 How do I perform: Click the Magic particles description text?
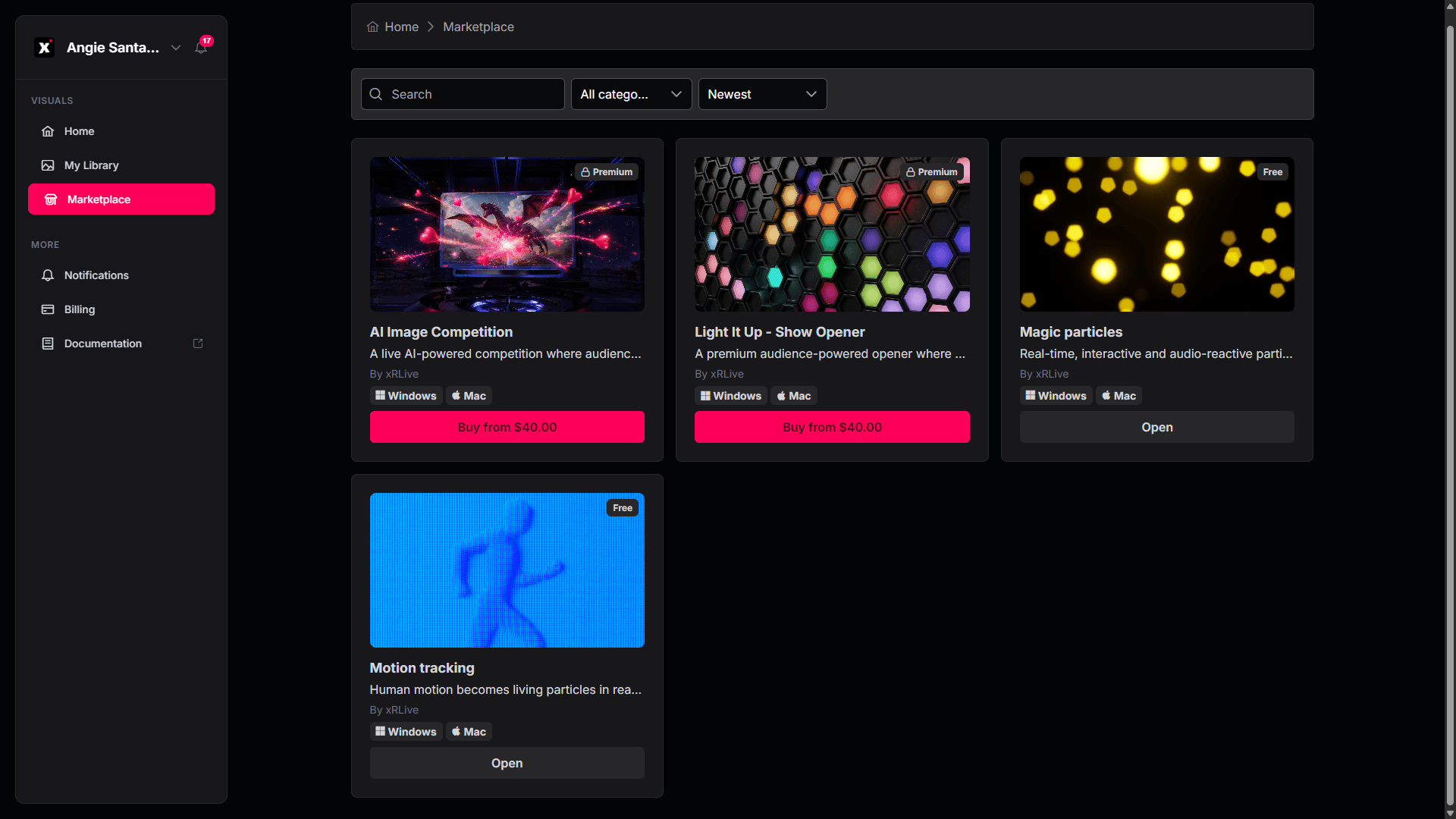coord(1156,354)
